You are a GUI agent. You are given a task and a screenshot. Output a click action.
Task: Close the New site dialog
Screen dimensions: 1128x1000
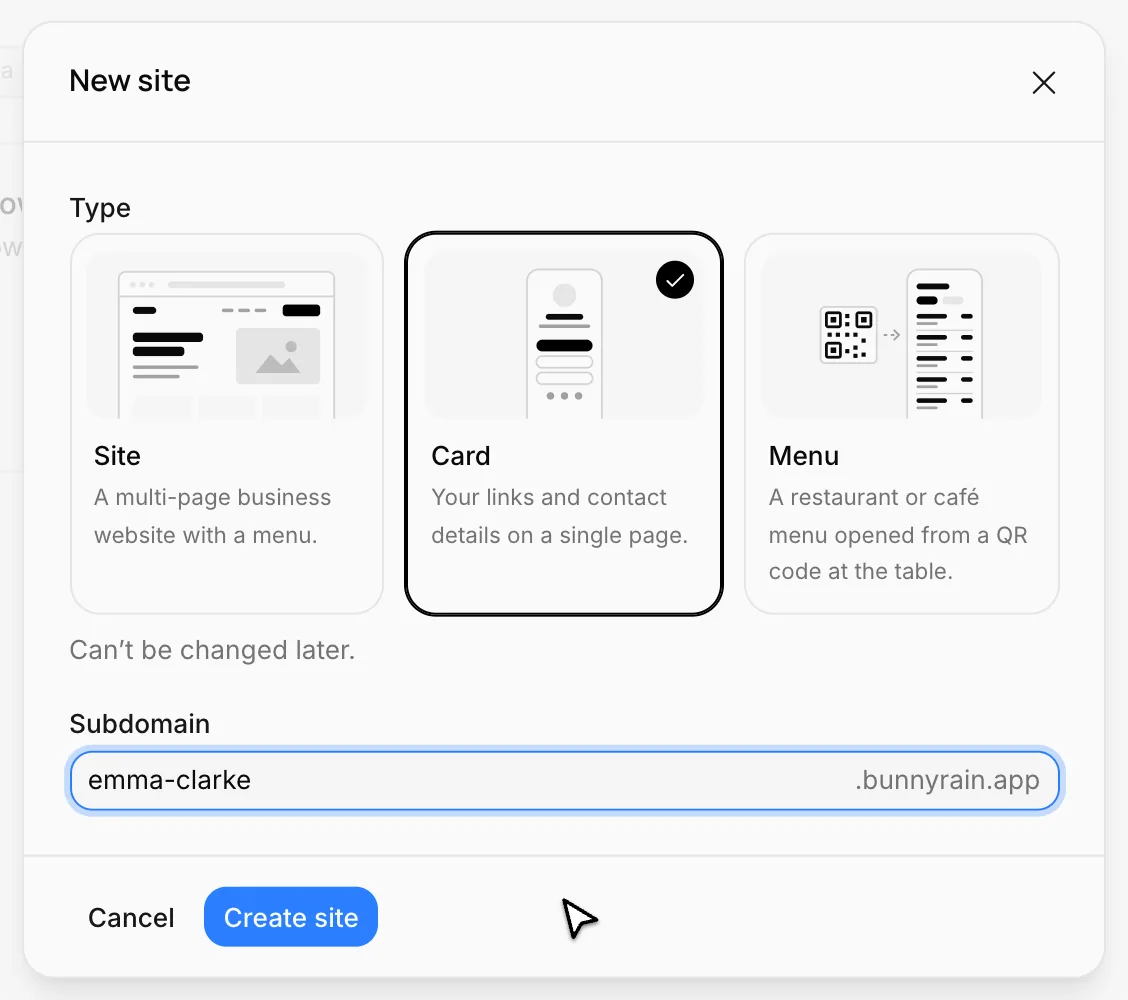click(x=1043, y=83)
